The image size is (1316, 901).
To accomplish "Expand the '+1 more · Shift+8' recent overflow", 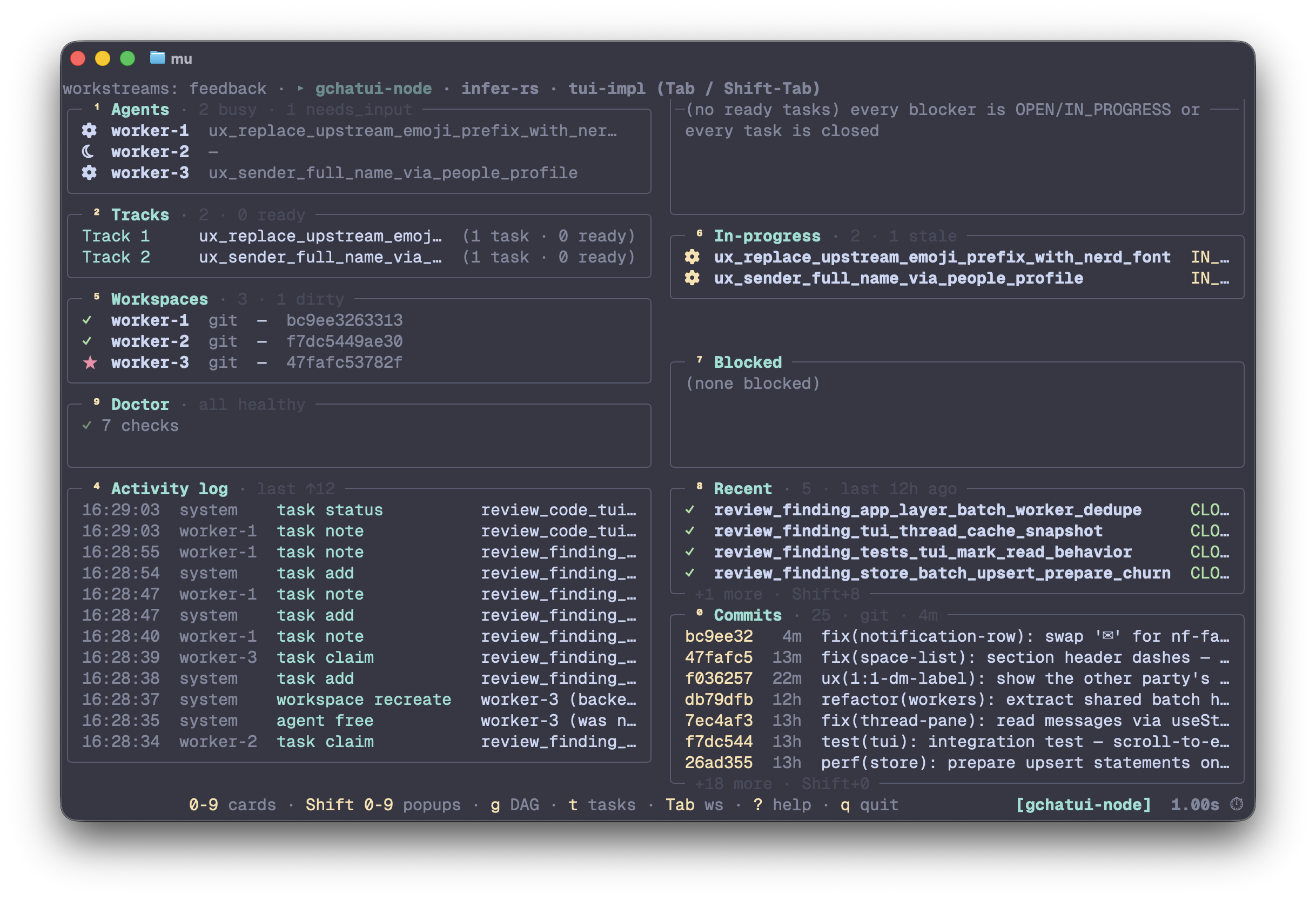I will pos(777,595).
